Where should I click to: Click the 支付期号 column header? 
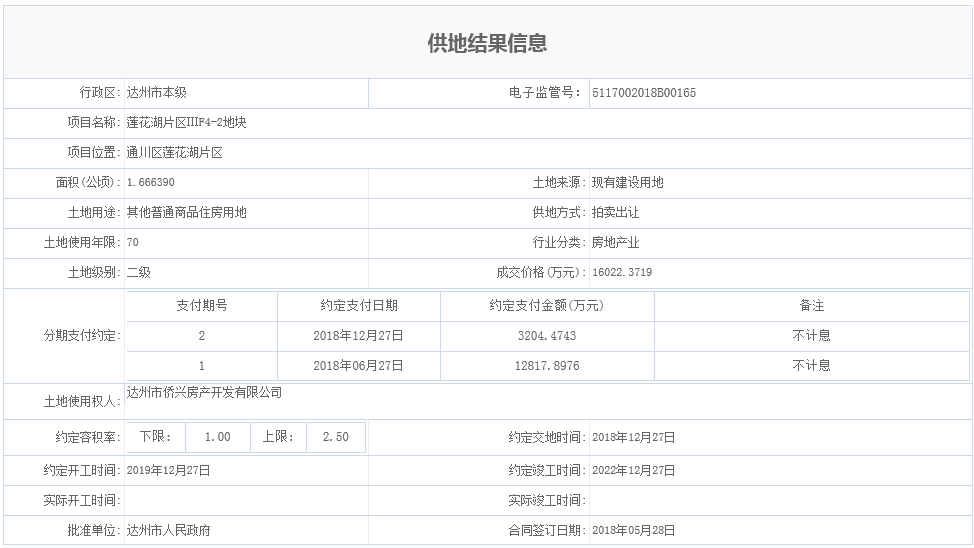click(x=202, y=305)
